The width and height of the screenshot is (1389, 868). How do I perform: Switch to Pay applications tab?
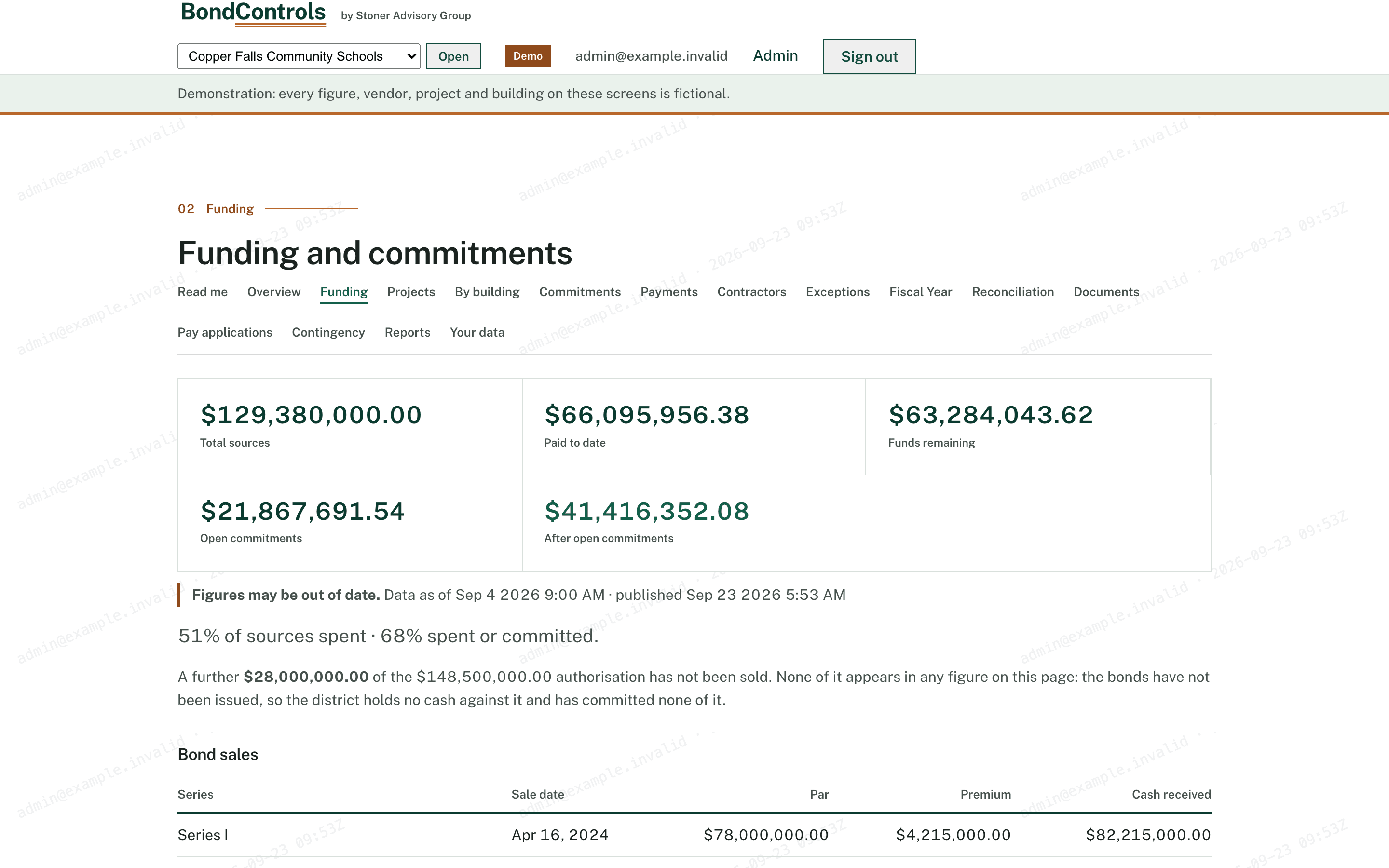225,332
